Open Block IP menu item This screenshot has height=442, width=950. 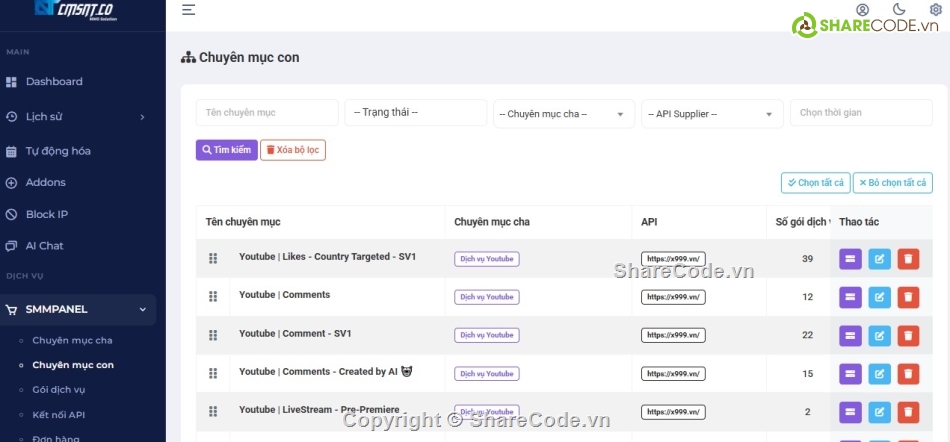(47, 214)
